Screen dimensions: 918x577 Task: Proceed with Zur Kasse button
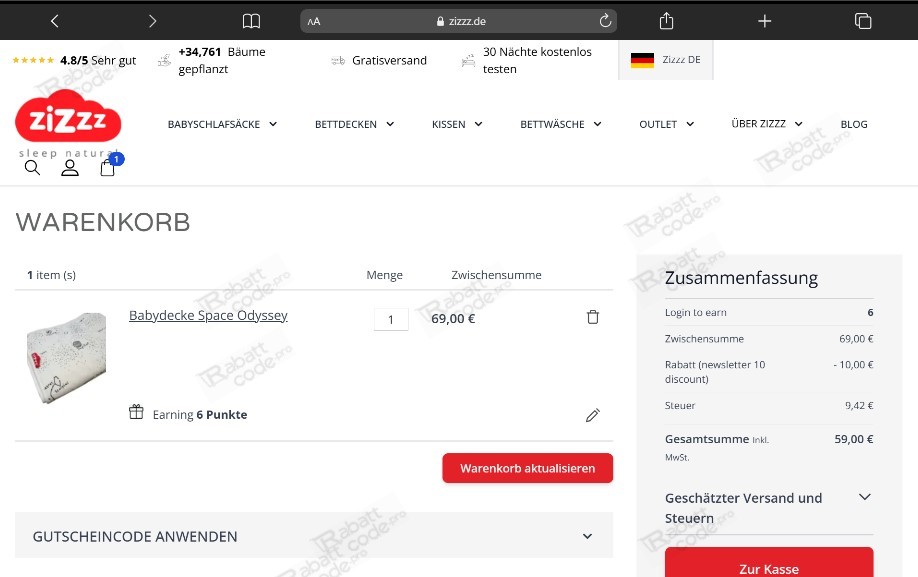(x=769, y=562)
